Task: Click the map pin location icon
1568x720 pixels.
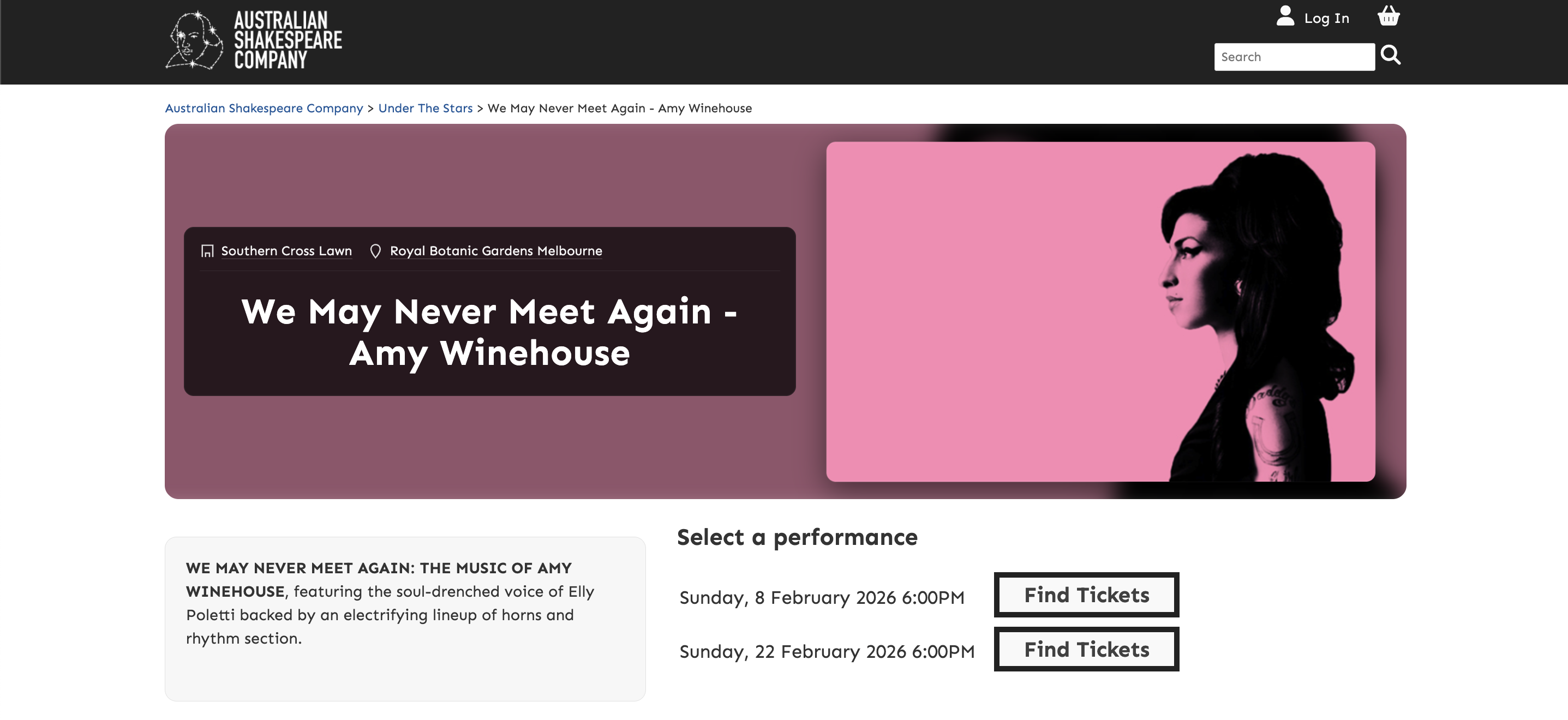Action: click(x=375, y=251)
